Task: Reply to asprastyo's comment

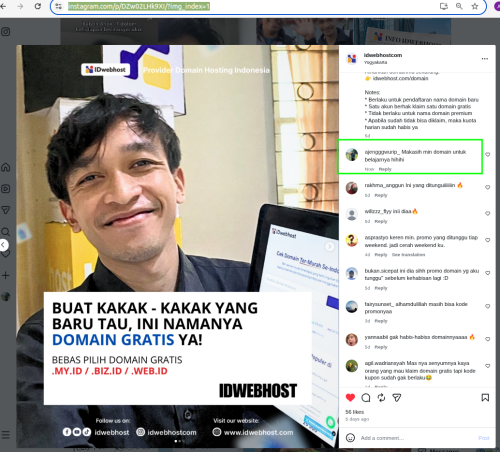Action: tap(381, 255)
